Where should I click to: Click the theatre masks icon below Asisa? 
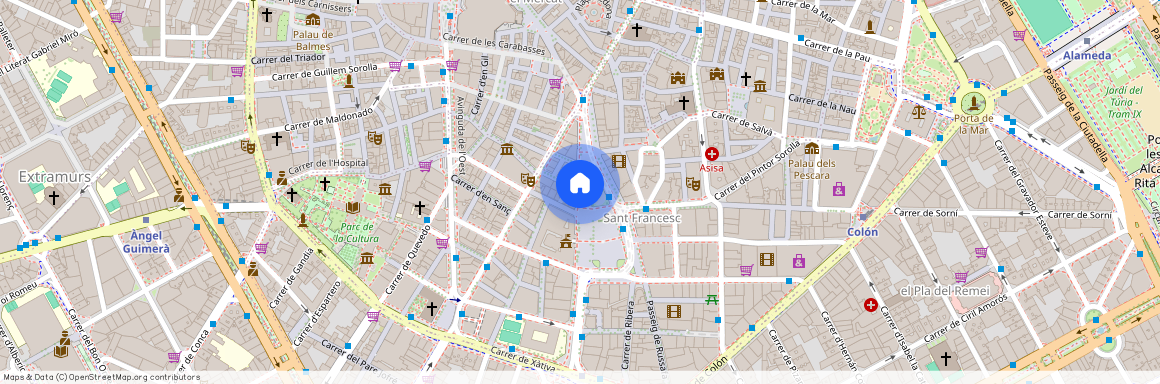693,183
